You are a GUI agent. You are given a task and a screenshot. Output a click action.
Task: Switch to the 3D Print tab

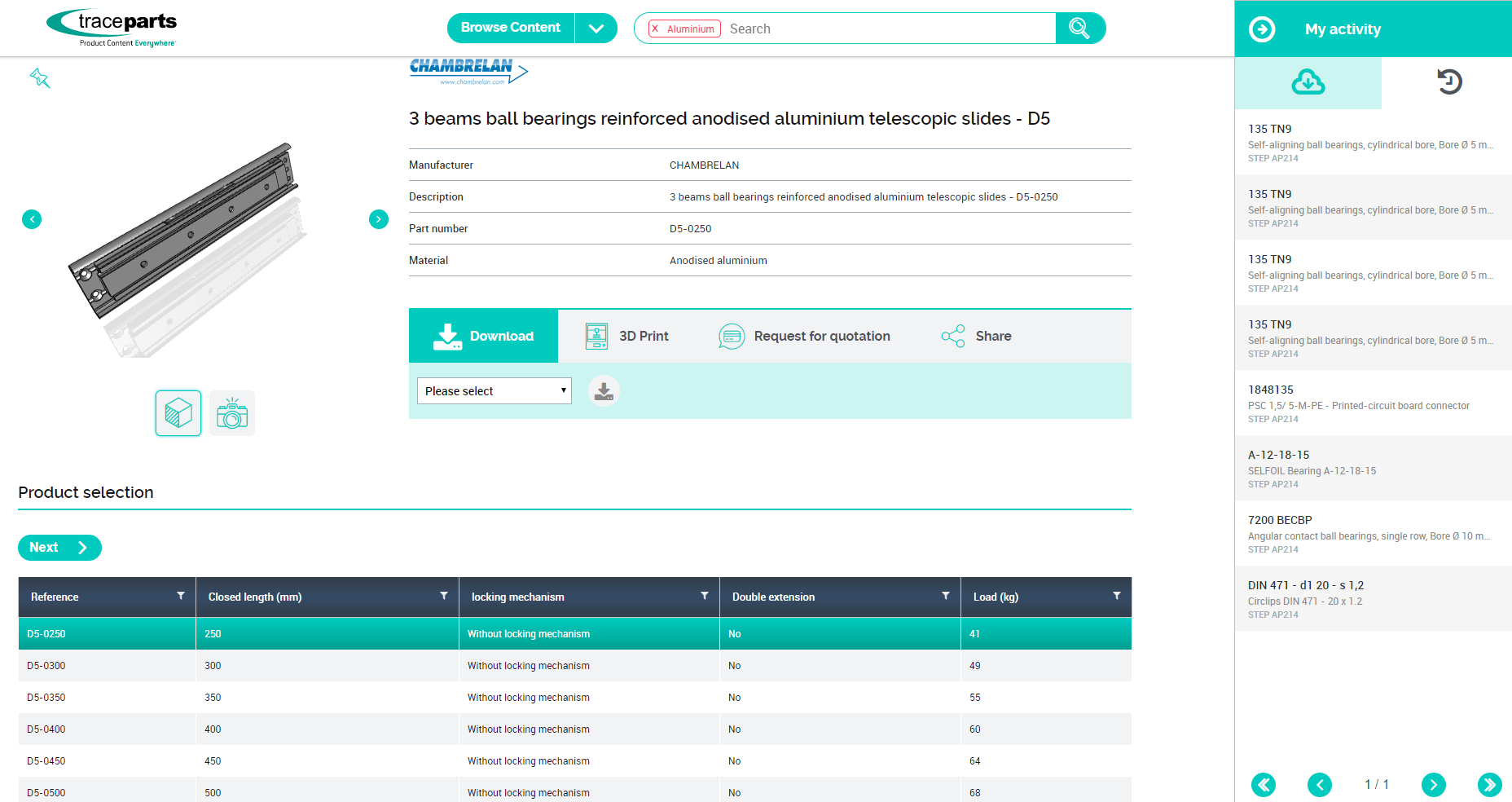pos(626,336)
